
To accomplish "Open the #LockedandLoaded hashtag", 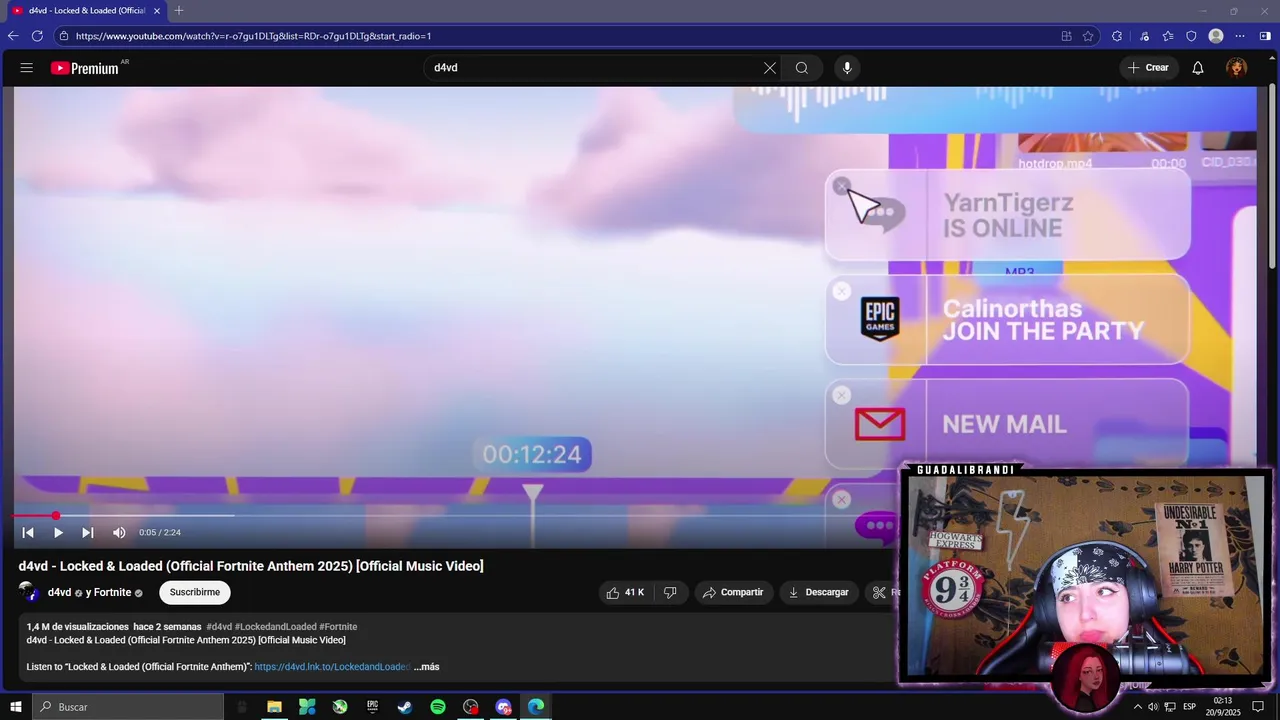I will [275, 627].
